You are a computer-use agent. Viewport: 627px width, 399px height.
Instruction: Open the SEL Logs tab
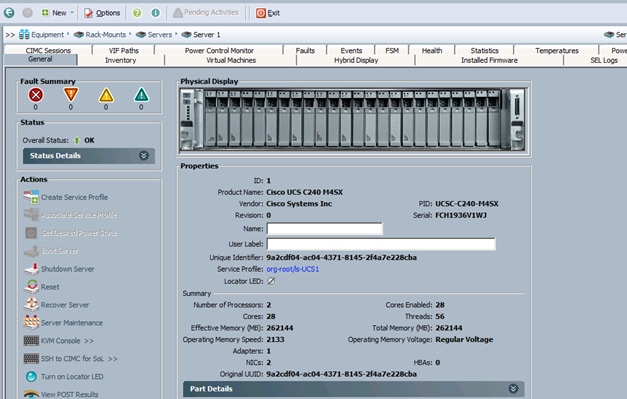(x=604, y=60)
